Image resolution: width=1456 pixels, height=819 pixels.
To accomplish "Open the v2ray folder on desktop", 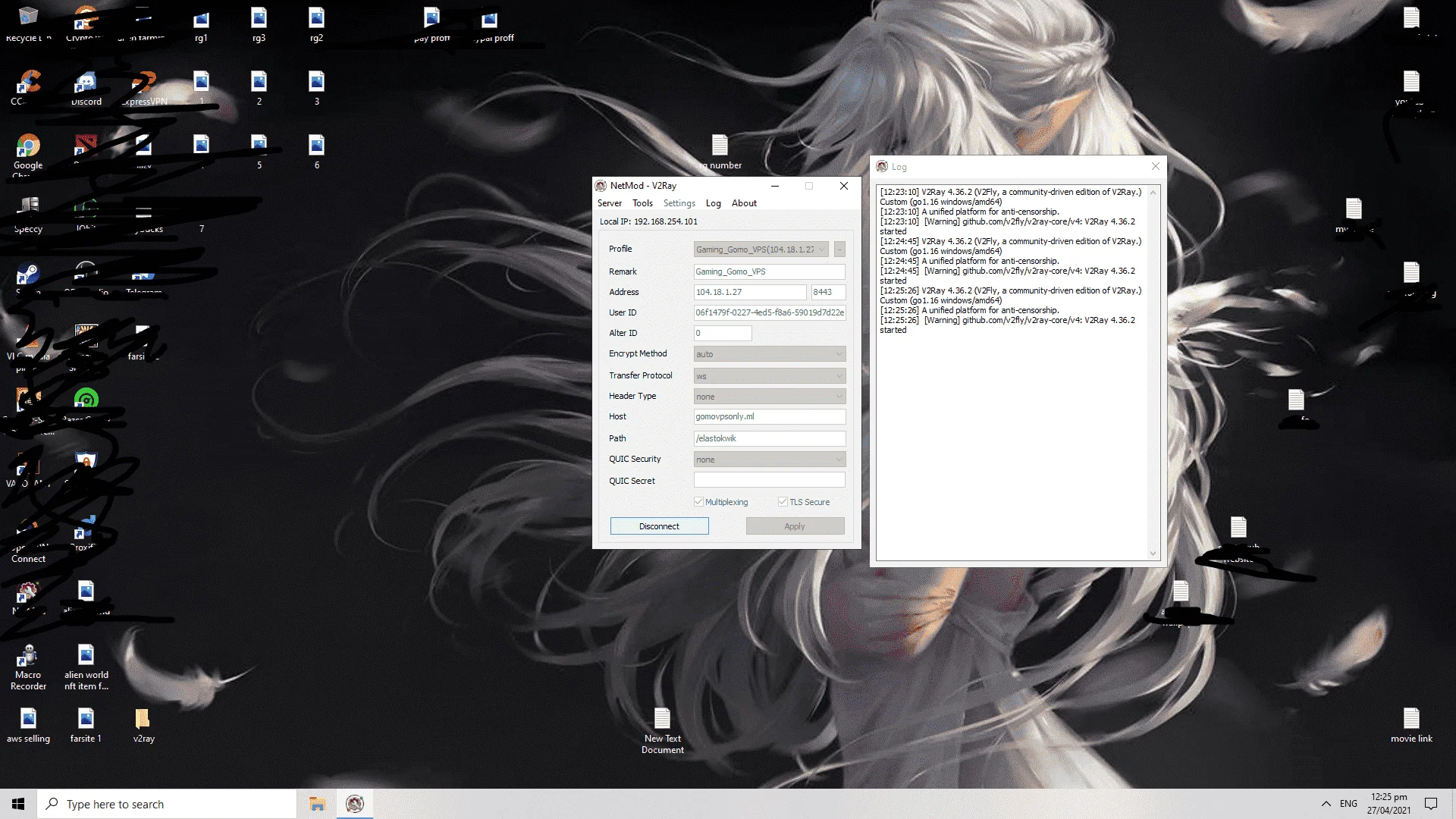I will (x=143, y=725).
